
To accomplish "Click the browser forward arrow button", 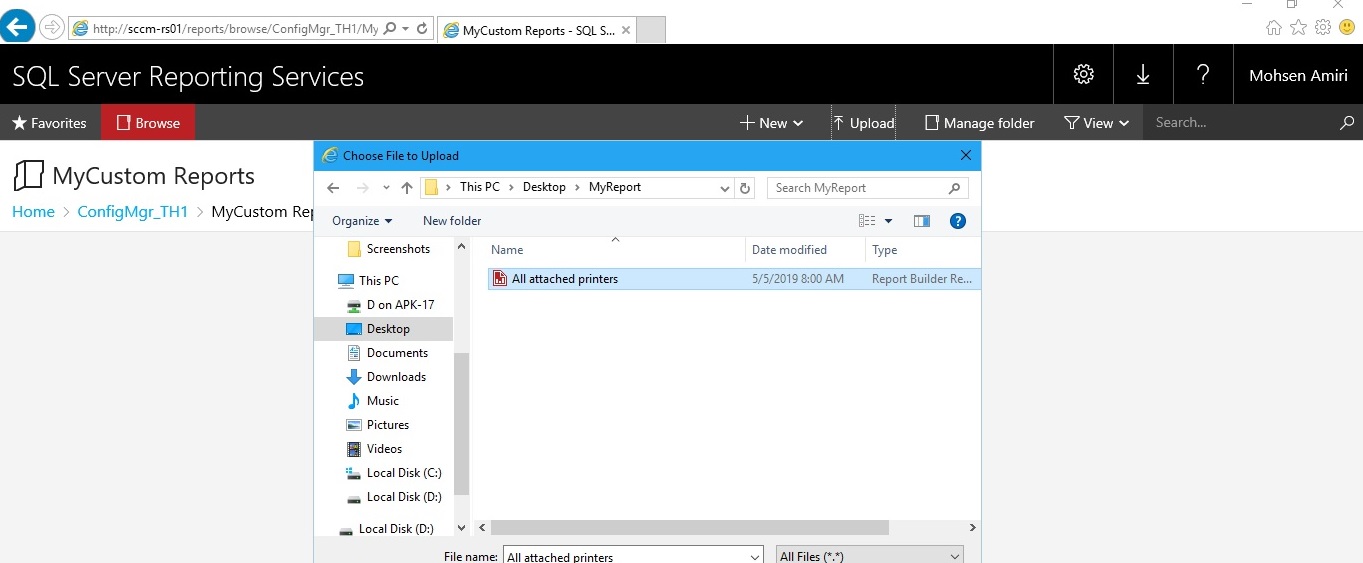I will click(x=52, y=27).
